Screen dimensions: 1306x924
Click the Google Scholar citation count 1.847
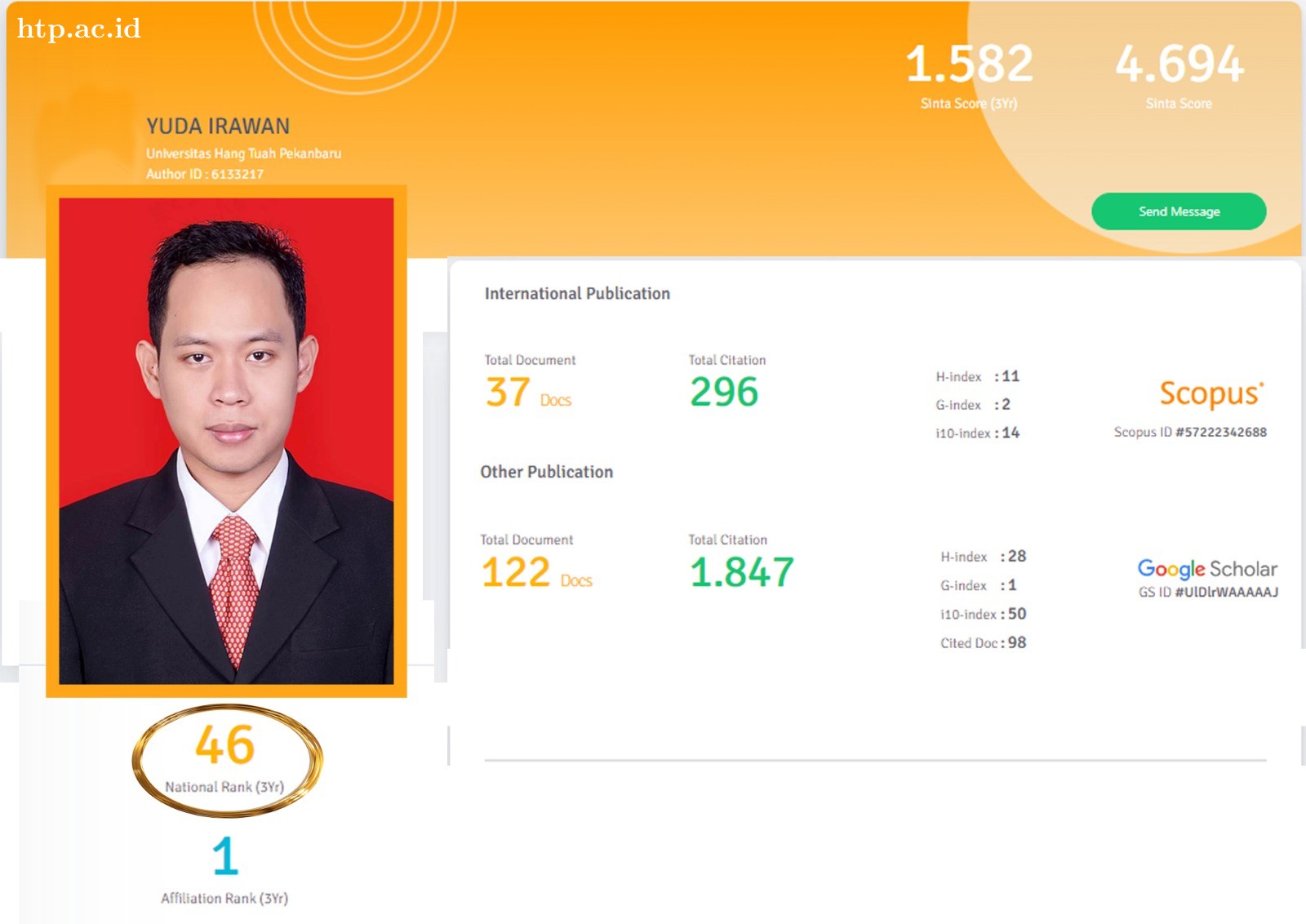coord(741,572)
